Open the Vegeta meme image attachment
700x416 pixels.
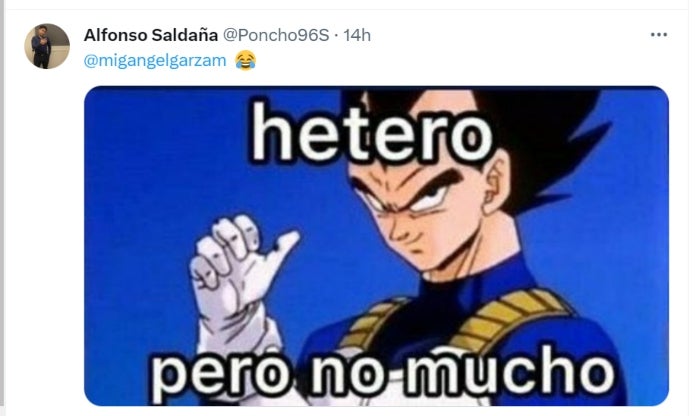click(376, 246)
